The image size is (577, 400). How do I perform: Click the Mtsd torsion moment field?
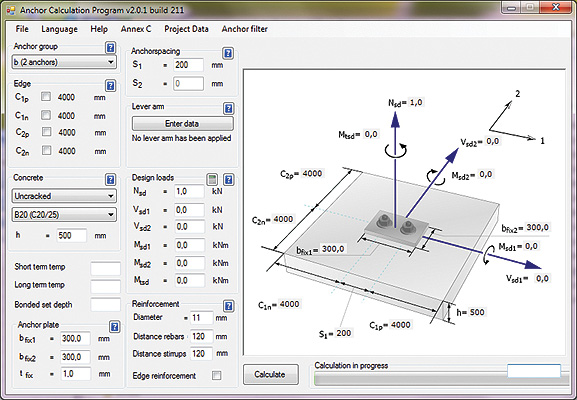pyautogui.click(x=190, y=280)
